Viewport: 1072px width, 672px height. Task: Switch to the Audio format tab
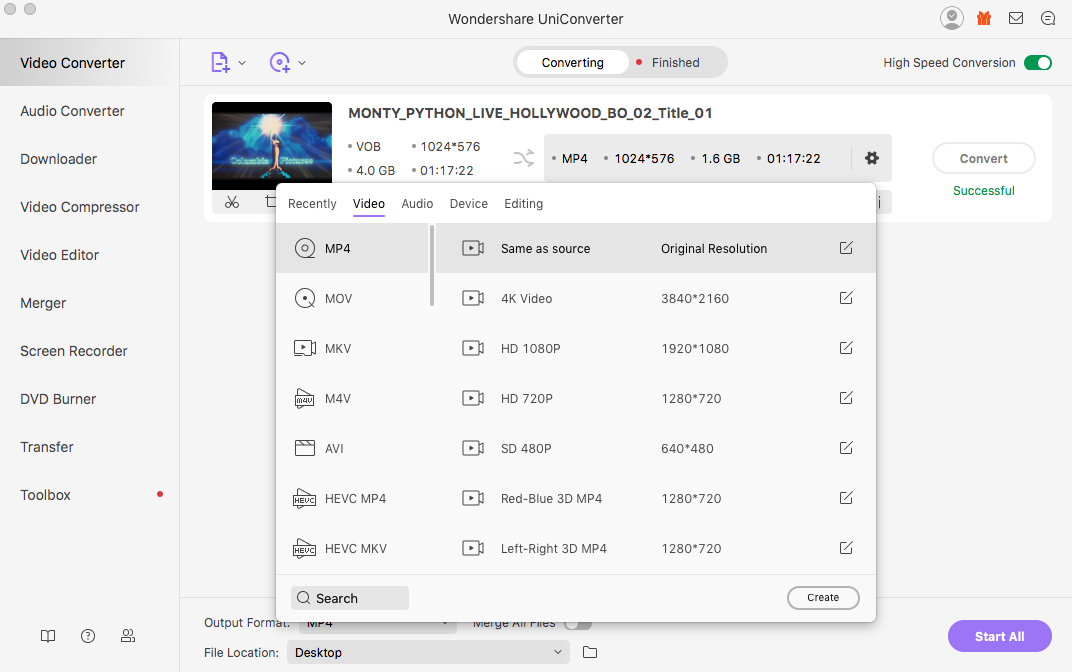[417, 204]
